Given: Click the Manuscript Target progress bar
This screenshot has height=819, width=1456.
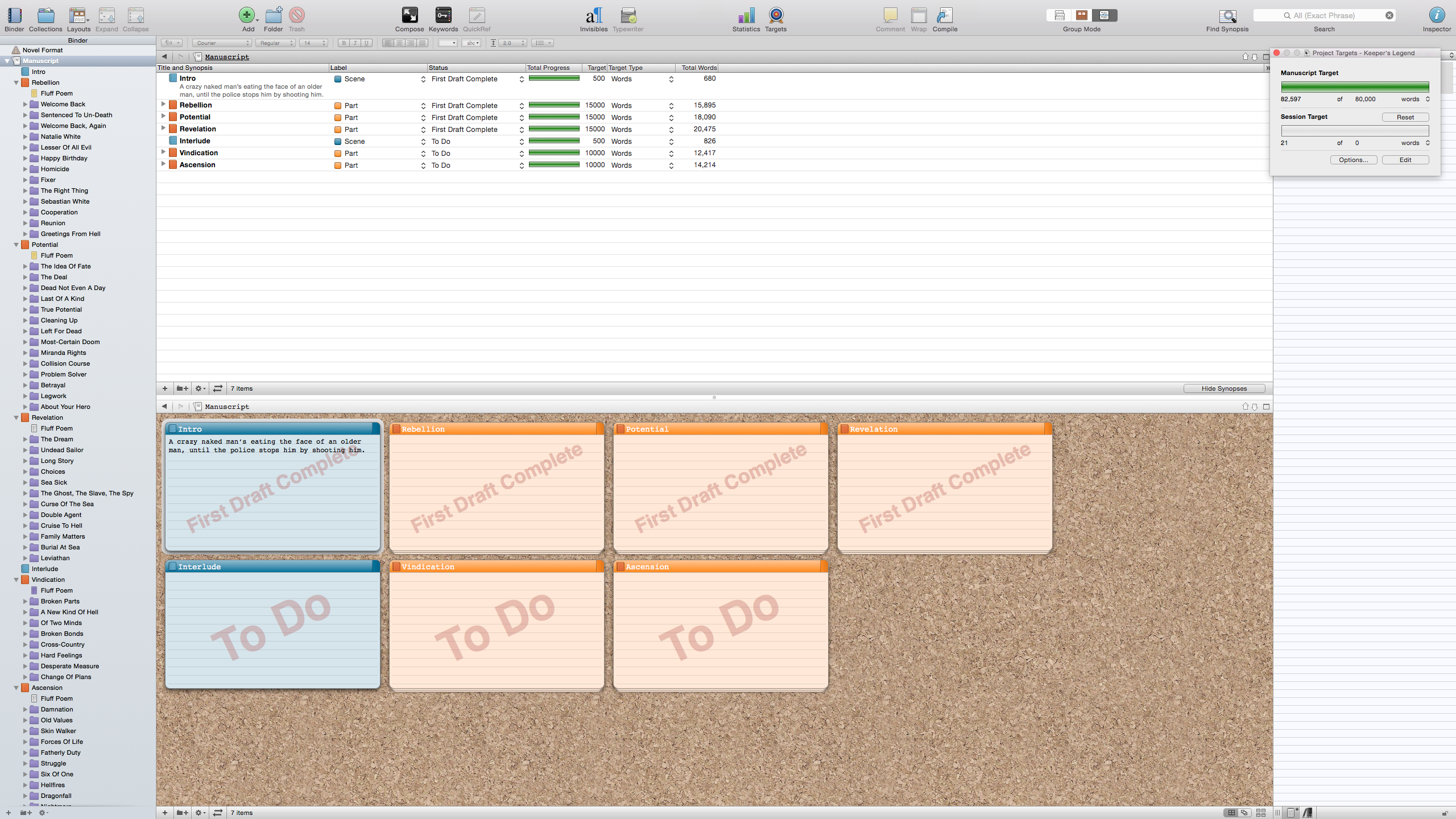Looking at the screenshot, I should (x=1355, y=86).
